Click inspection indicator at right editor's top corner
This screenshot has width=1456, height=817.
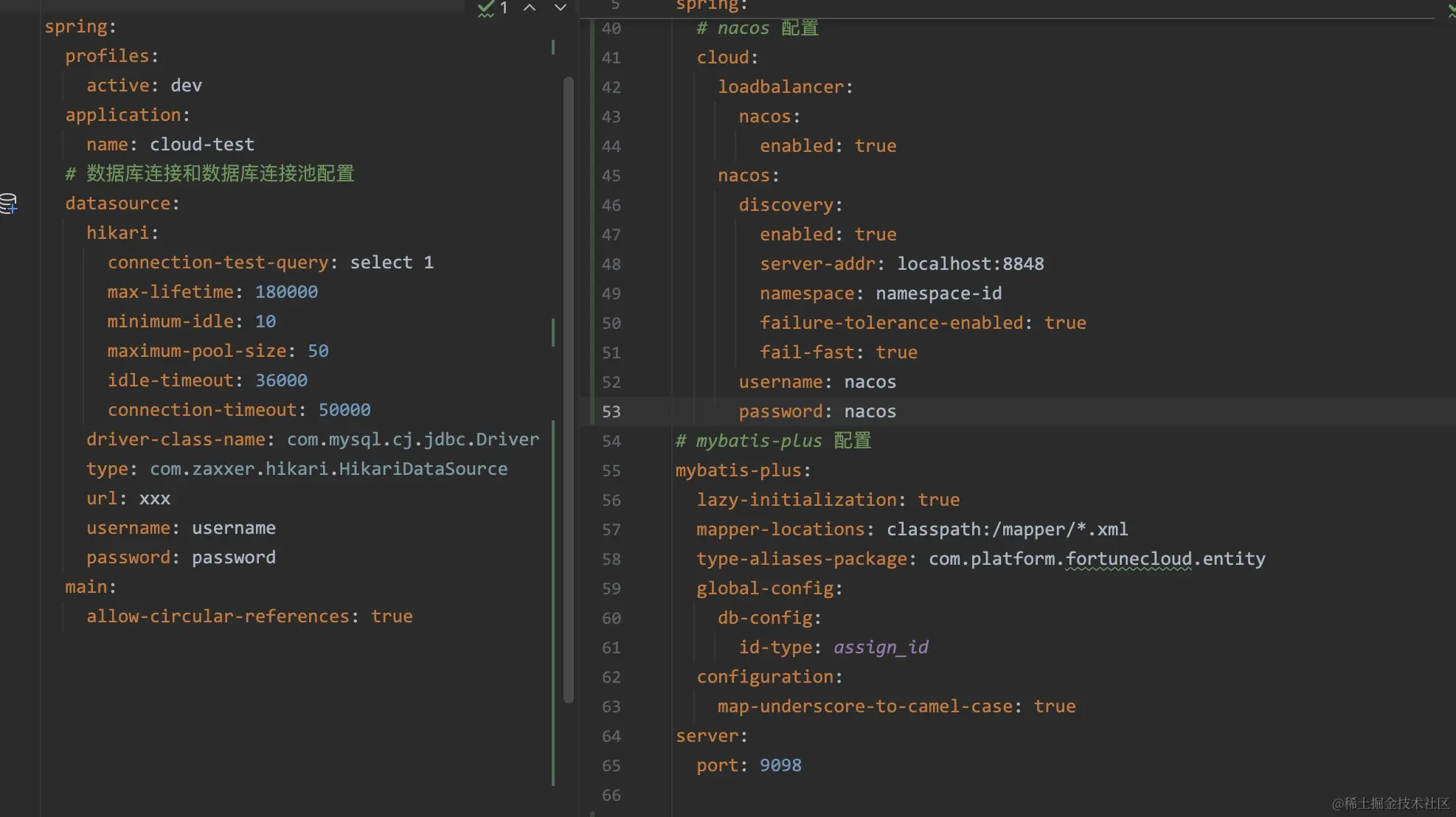(x=1451, y=9)
